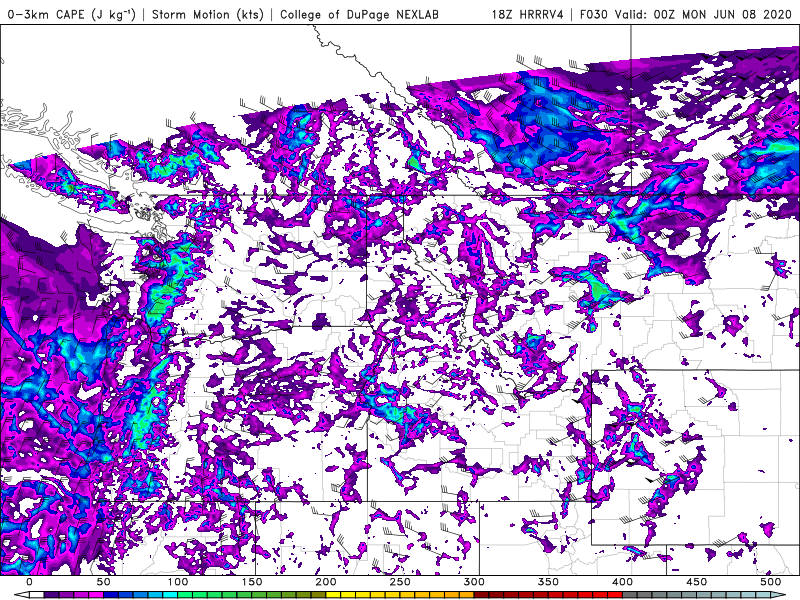Click the '450' color scale label
This screenshot has height=600, width=800.
click(697, 582)
